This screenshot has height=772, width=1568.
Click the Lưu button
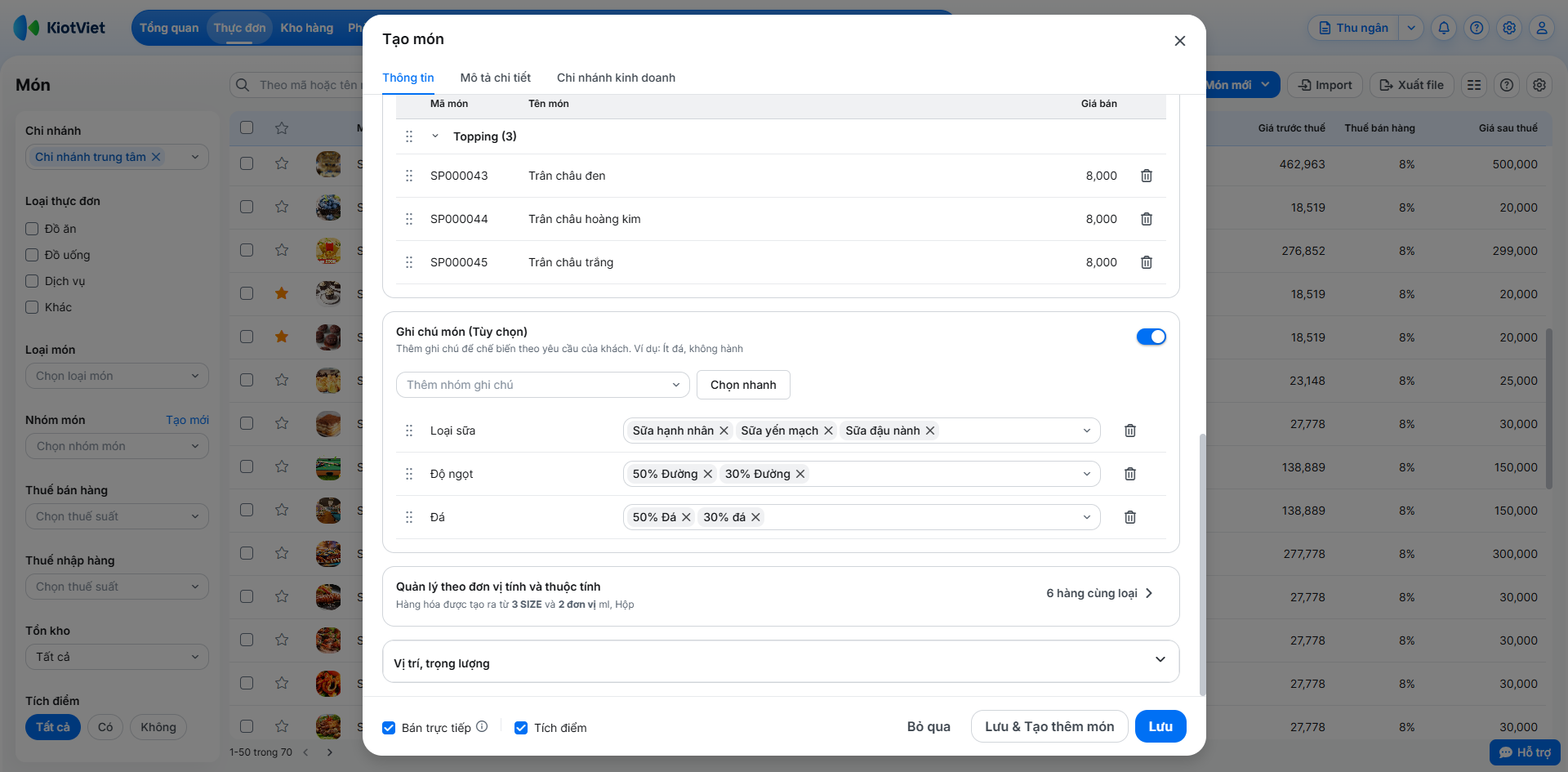click(1160, 726)
